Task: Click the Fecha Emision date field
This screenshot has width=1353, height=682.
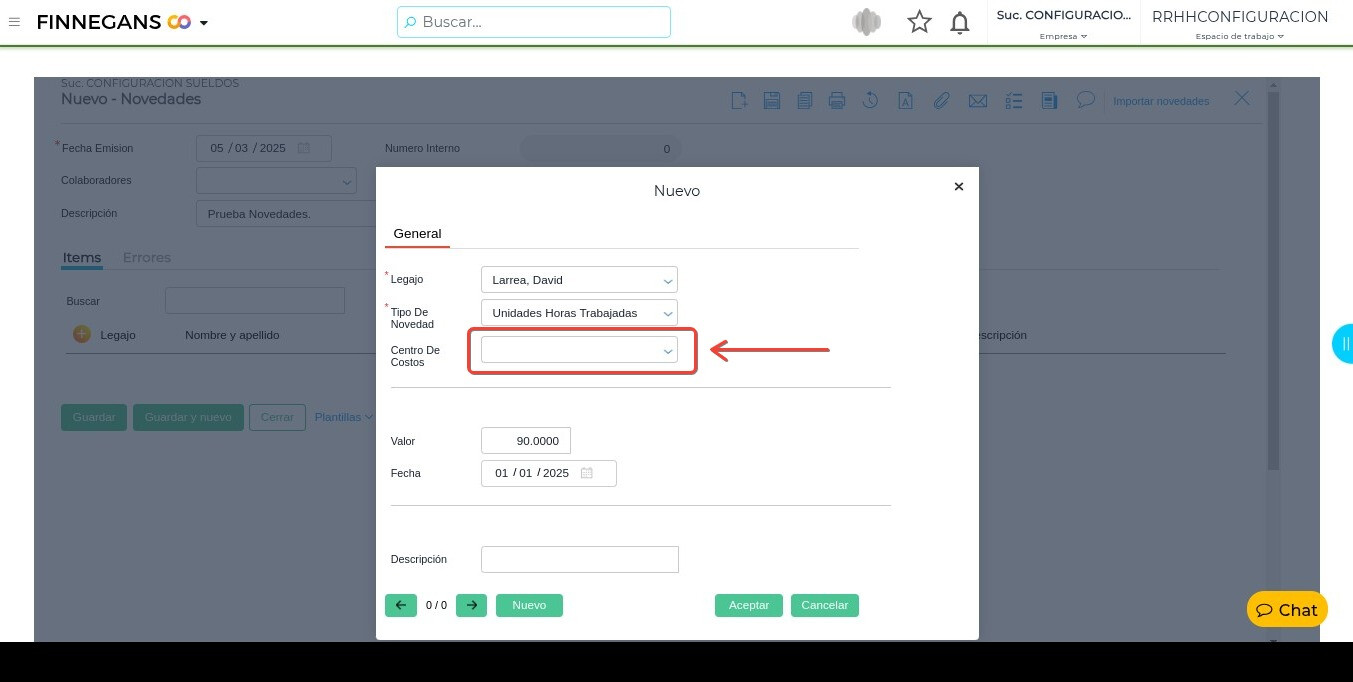Action: [x=264, y=148]
